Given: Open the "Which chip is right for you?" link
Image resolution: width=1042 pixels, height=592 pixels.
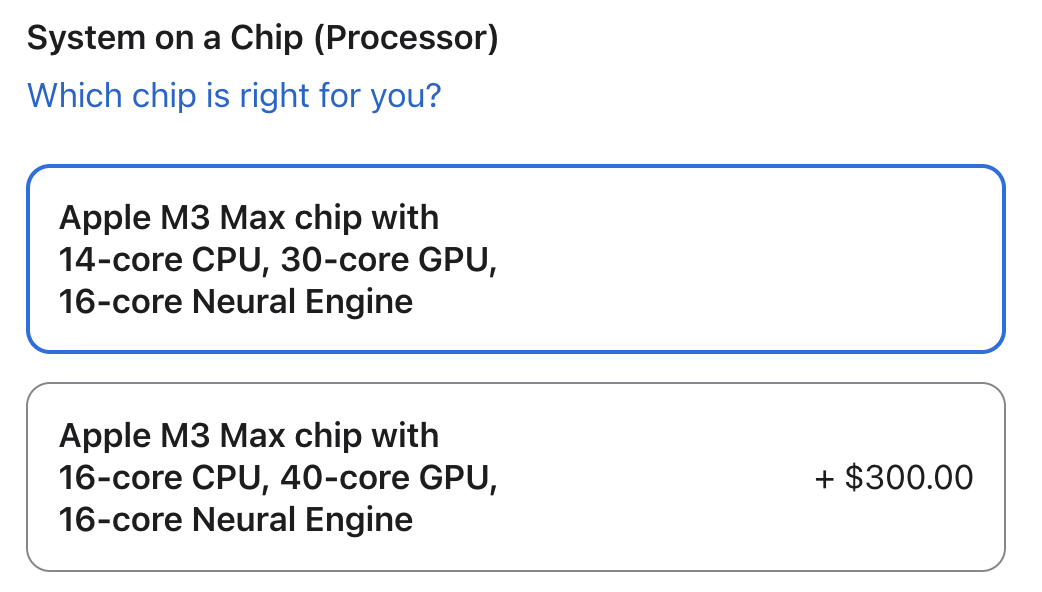Looking at the screenshot, I should [x=234, y=97].
